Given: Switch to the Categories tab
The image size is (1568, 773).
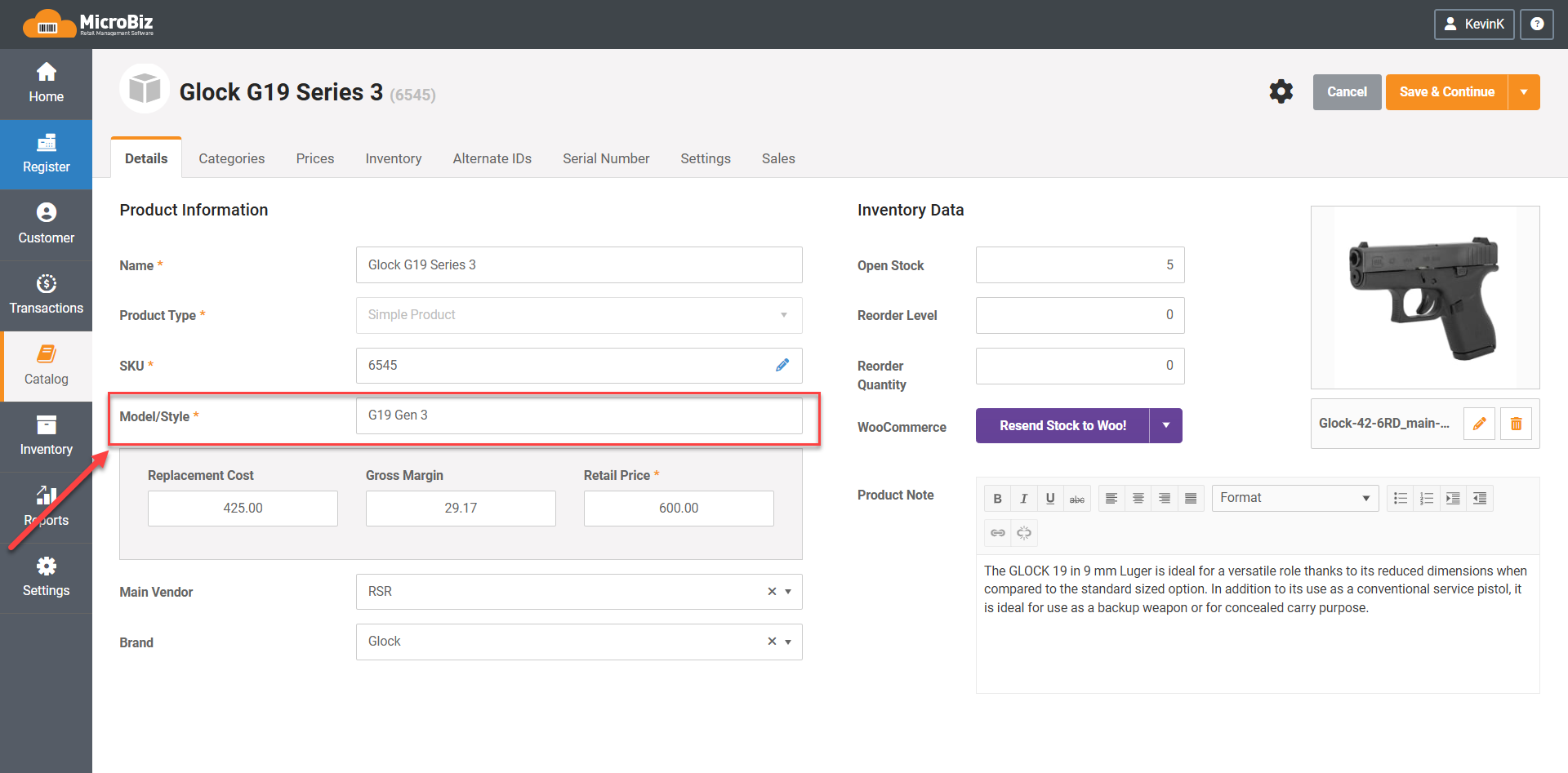Looking at the screenshot, I should (232, 158).
